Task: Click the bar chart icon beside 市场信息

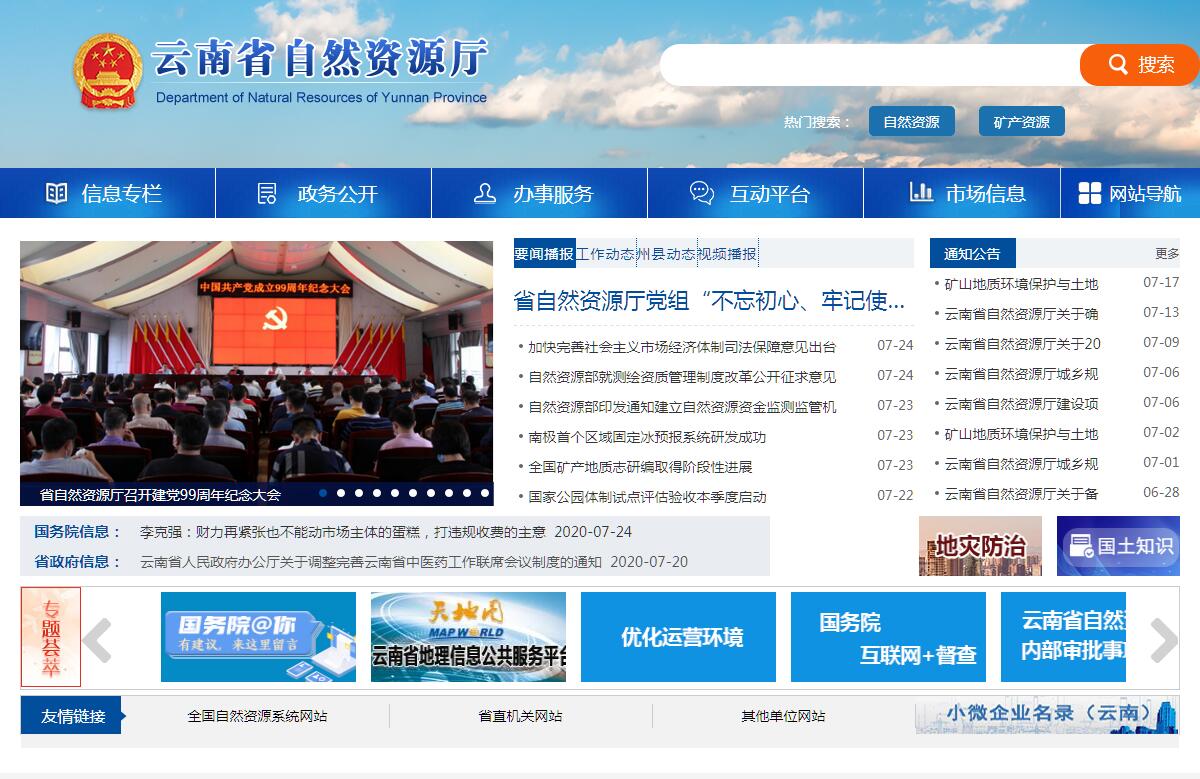Action: [921, 192]
